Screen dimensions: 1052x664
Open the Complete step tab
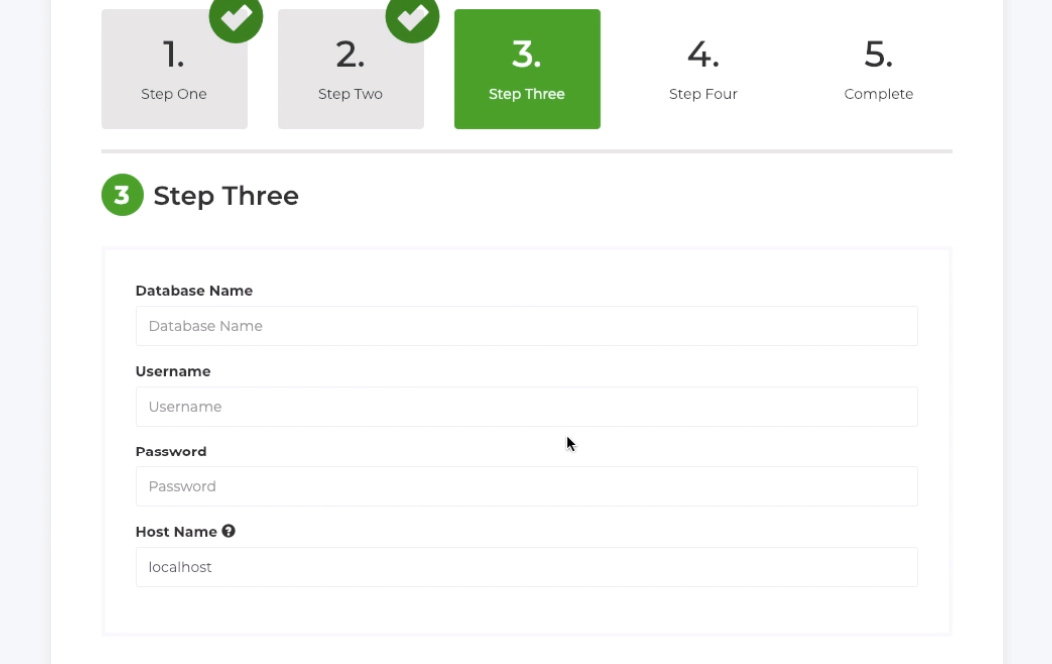[x=878, y=69]
